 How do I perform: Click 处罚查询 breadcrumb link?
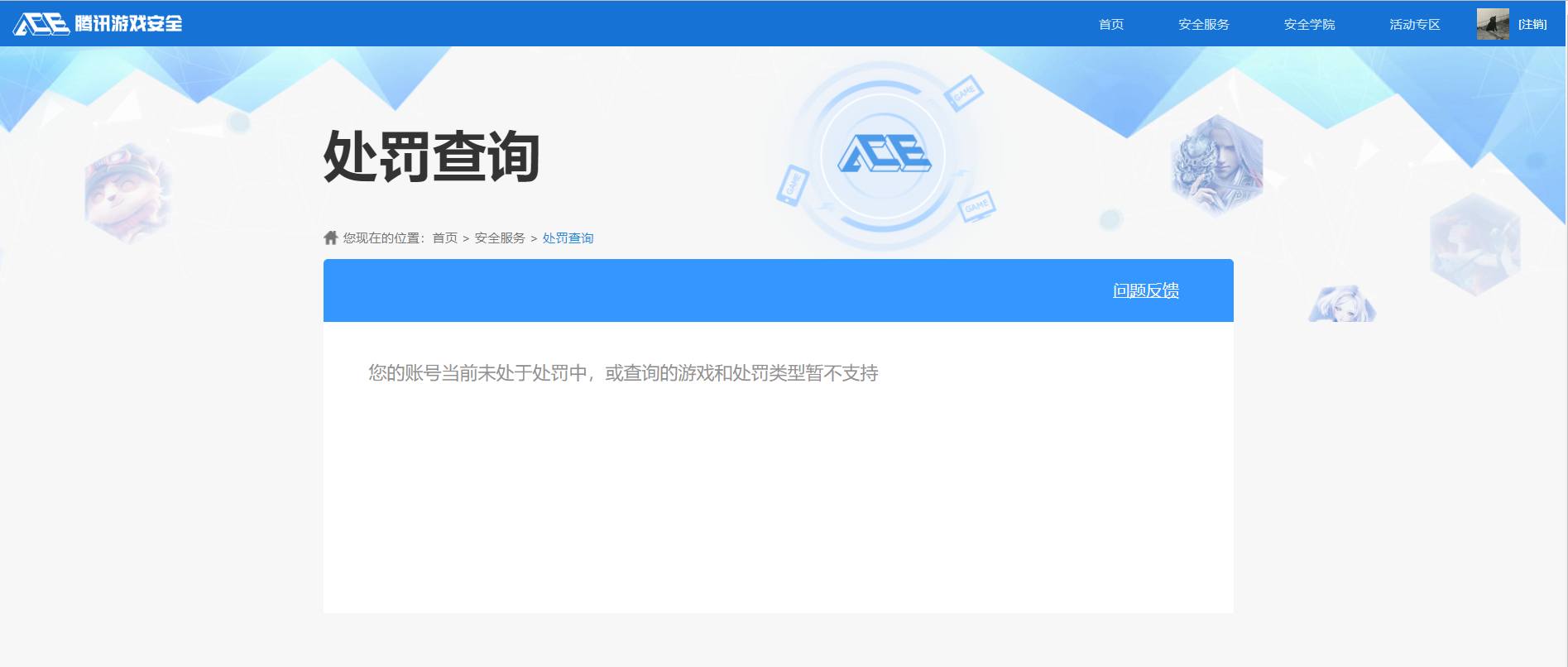[x=568, y=238]
